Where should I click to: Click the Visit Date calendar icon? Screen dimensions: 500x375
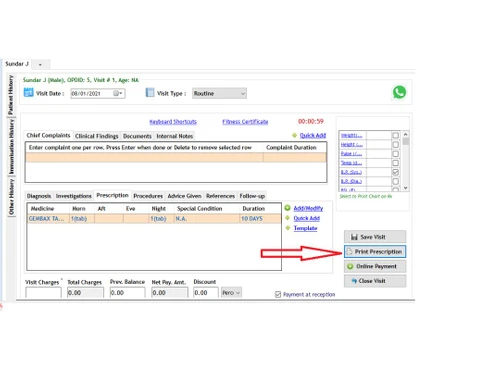(29, 92)
